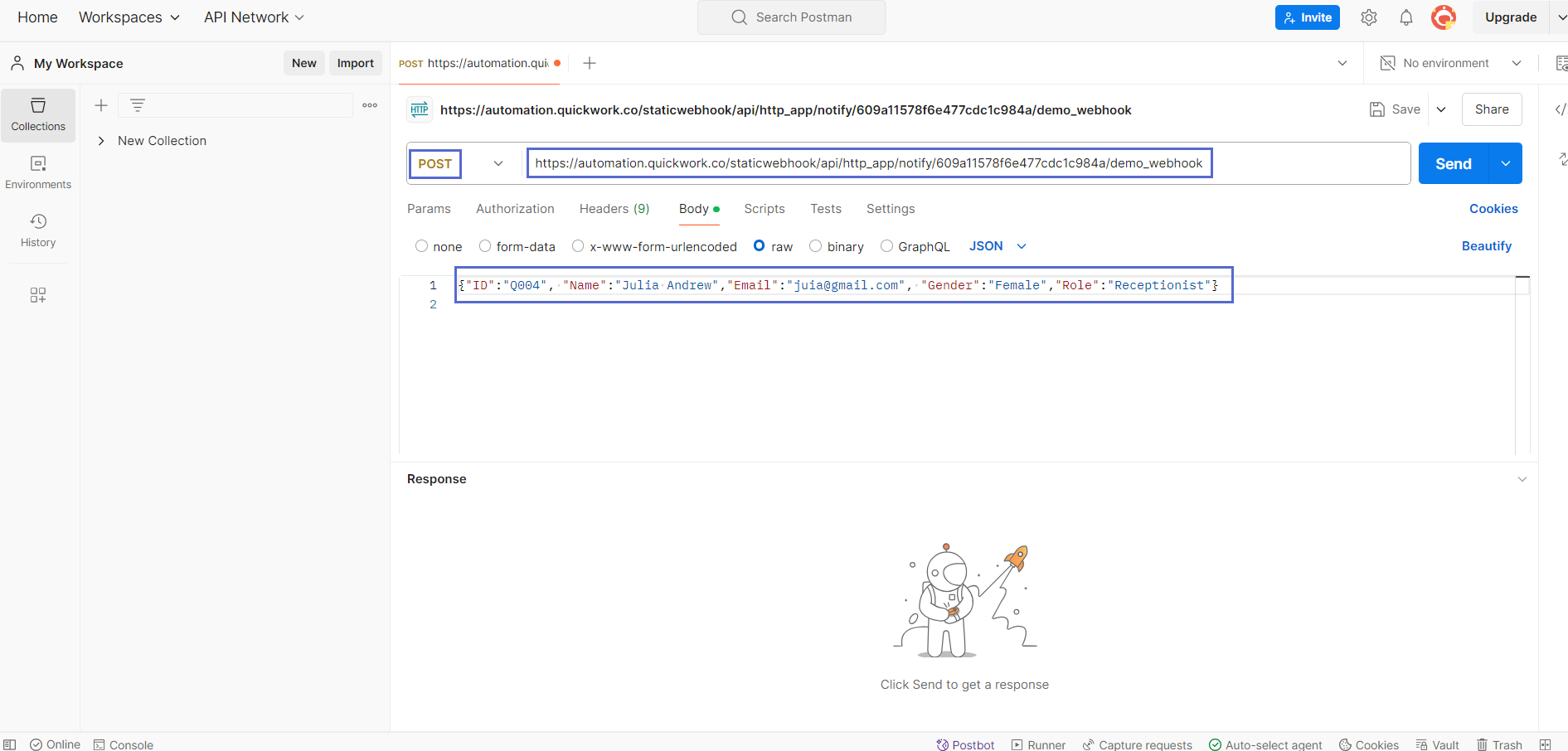This screenshot has height=751, width=1568.
Task: Open the No environment selector
Action: coord(1450,63)
